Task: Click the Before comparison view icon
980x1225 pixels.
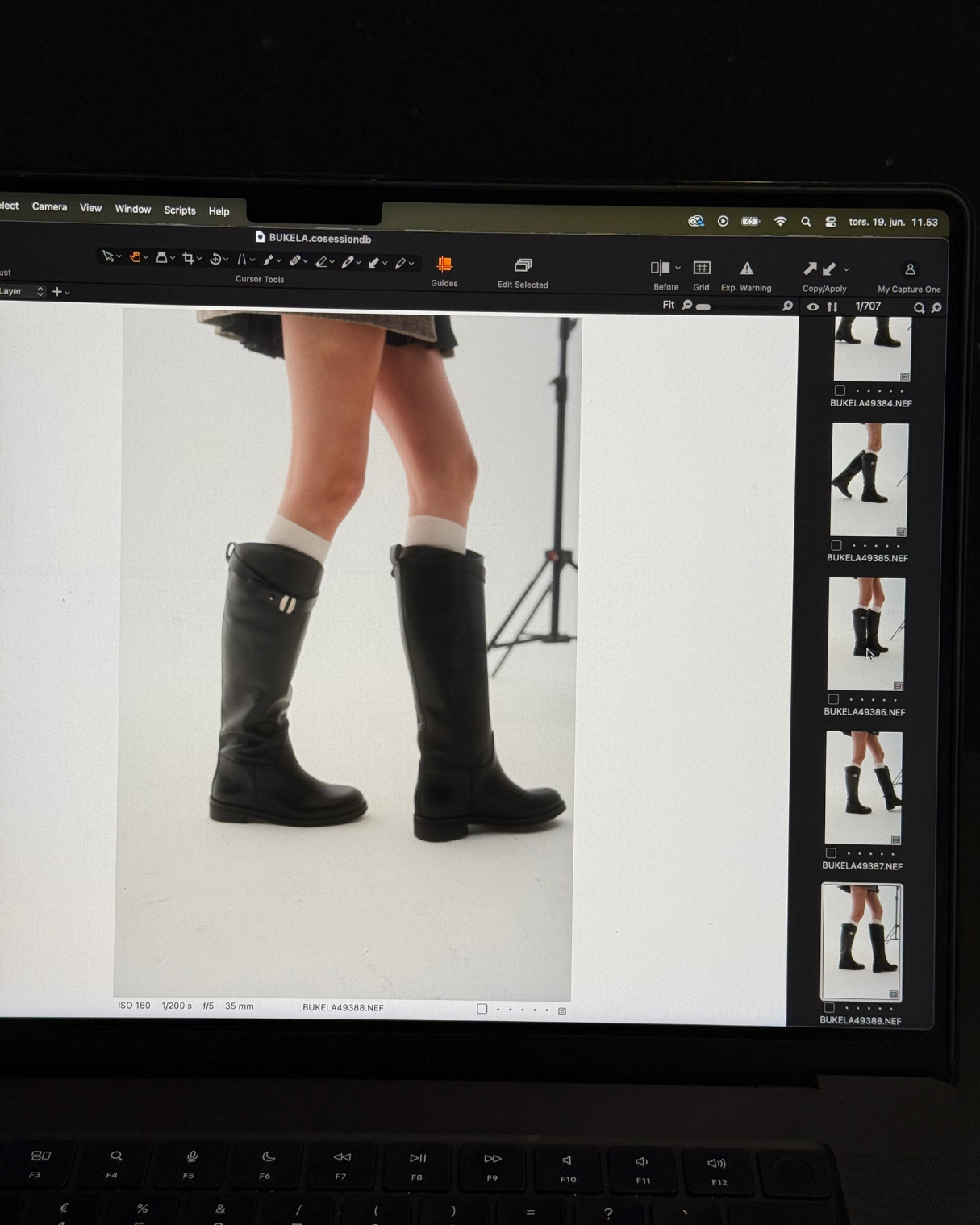Action: pyautogui.click(x=660, y=268)
